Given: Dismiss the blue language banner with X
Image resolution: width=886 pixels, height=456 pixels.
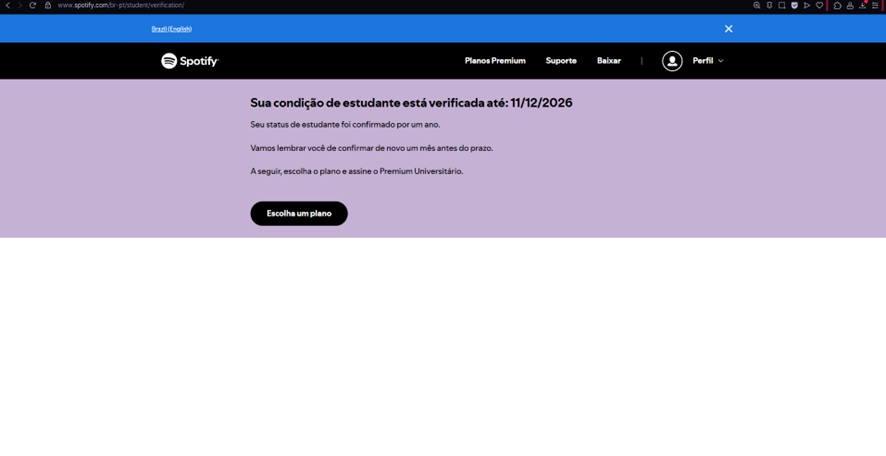Looking at the screenshot, I should [x=728, y=29].
